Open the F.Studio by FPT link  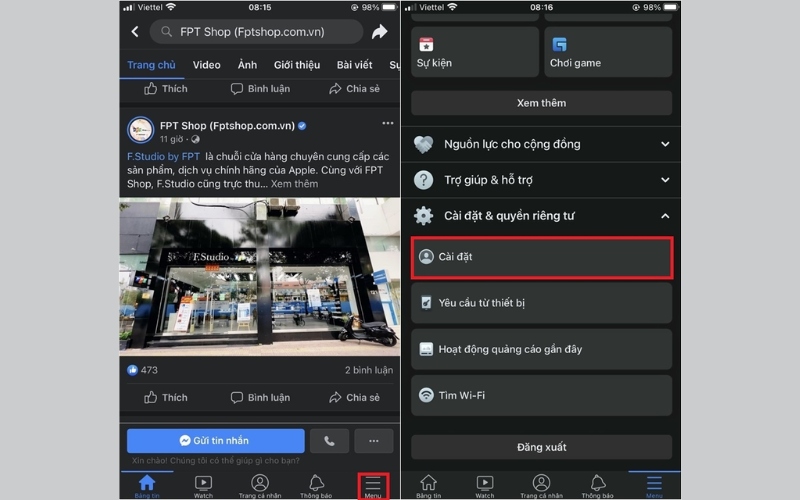pyautogui.click(x=163, y=157)
